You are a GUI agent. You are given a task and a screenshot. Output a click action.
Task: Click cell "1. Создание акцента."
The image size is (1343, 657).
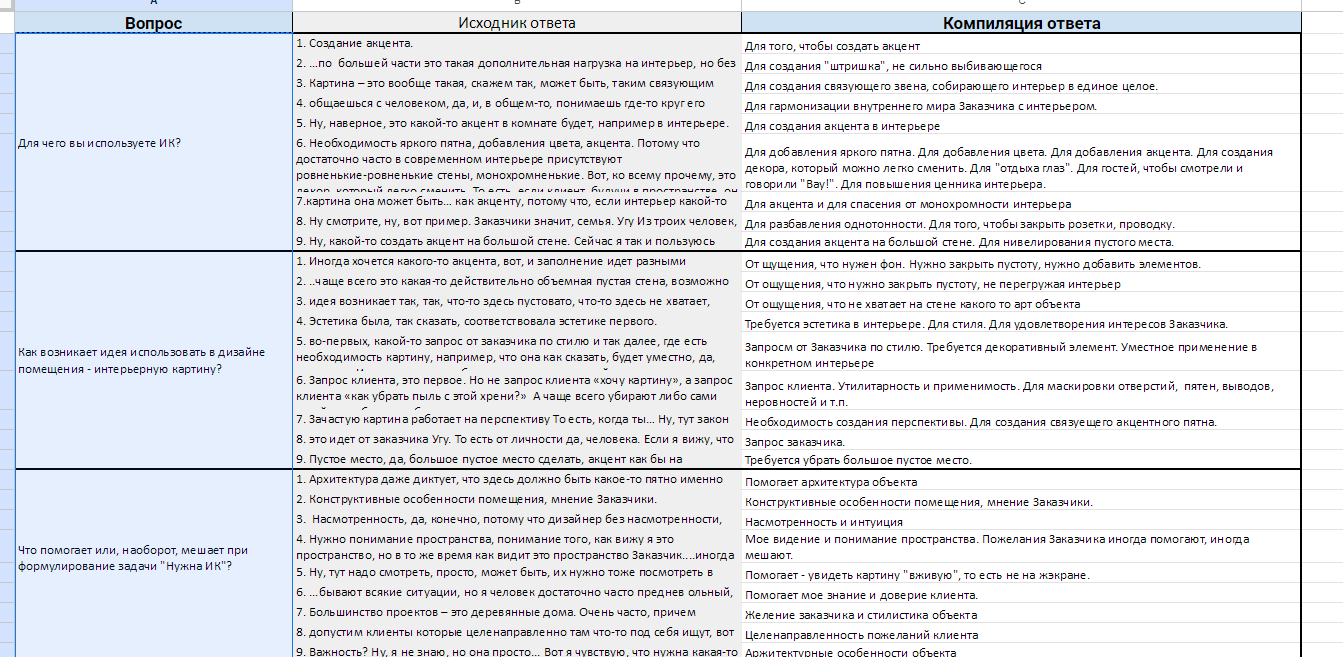click(517, 44)
